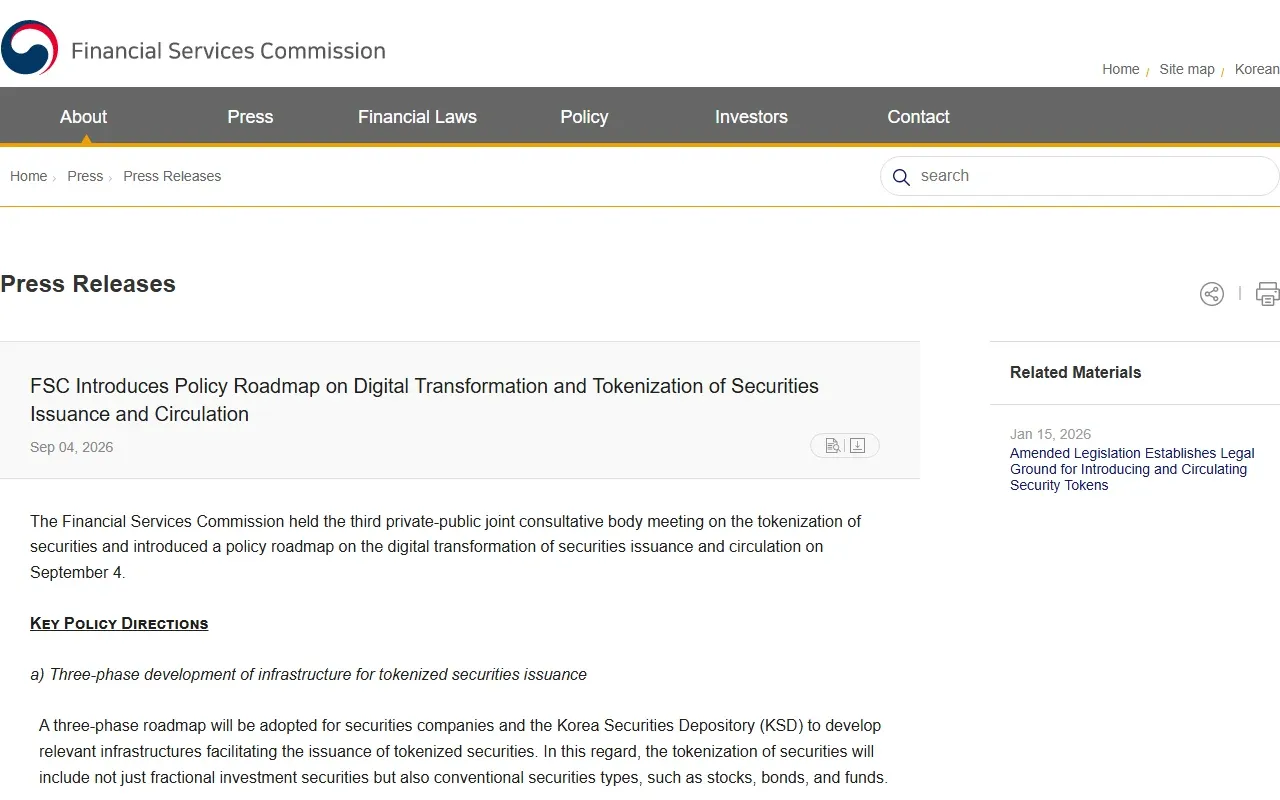Download the press release attachment
The width and height of the screenshot is (1280, 800).
click(857, 446)
